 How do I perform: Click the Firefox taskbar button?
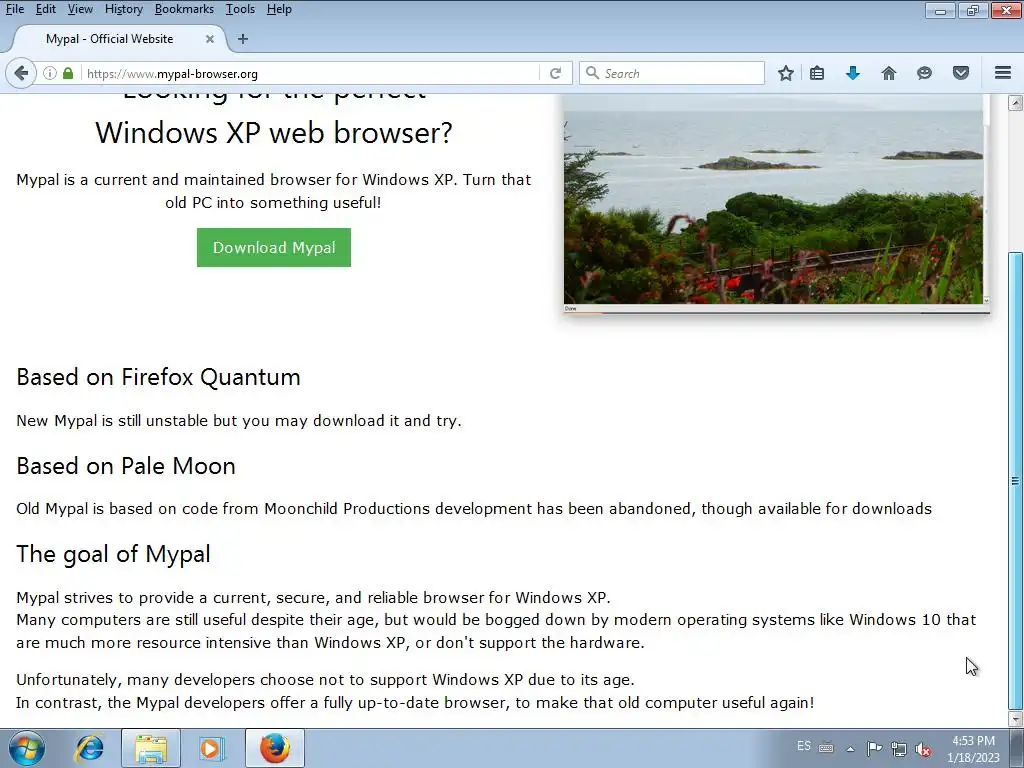point(275,748)
